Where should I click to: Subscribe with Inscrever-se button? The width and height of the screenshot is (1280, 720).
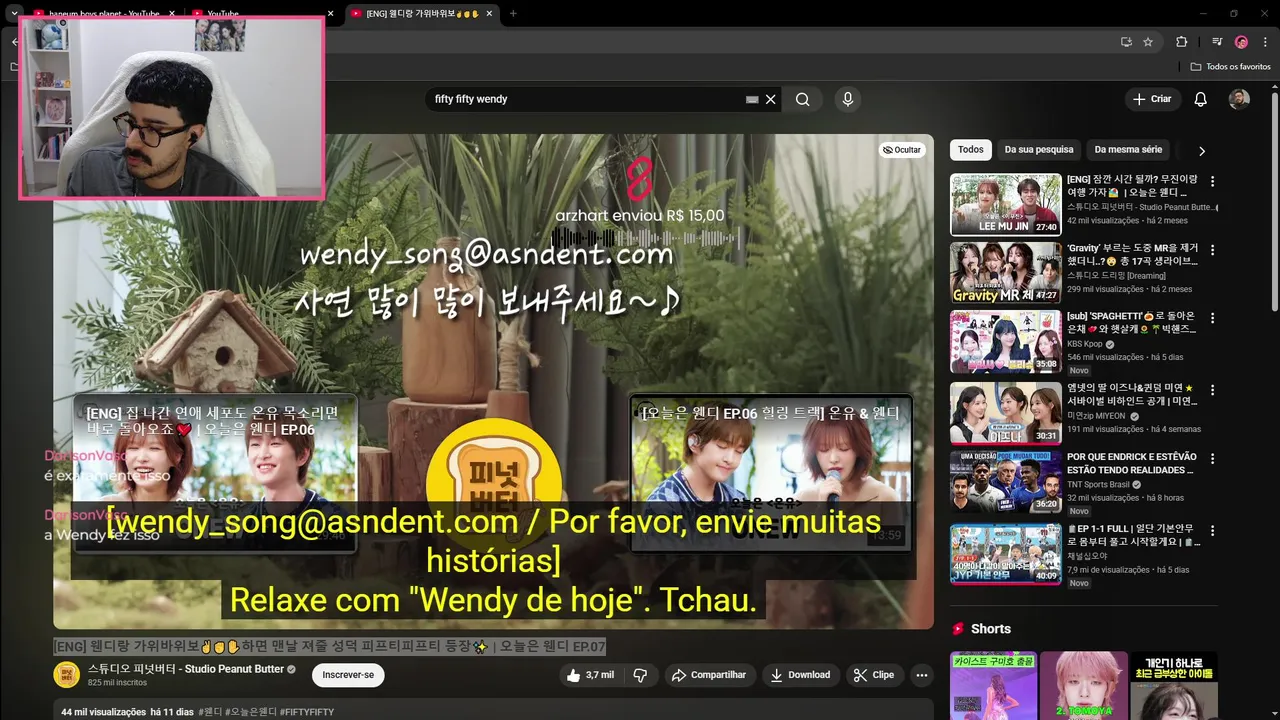[348, 675]
